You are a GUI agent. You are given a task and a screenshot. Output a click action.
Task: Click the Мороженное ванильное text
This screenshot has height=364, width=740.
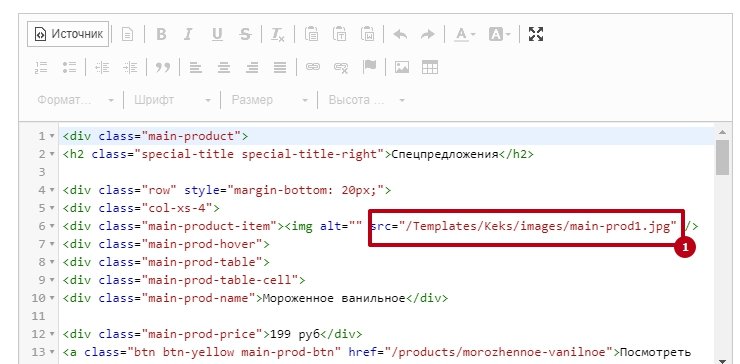(334, 299)
